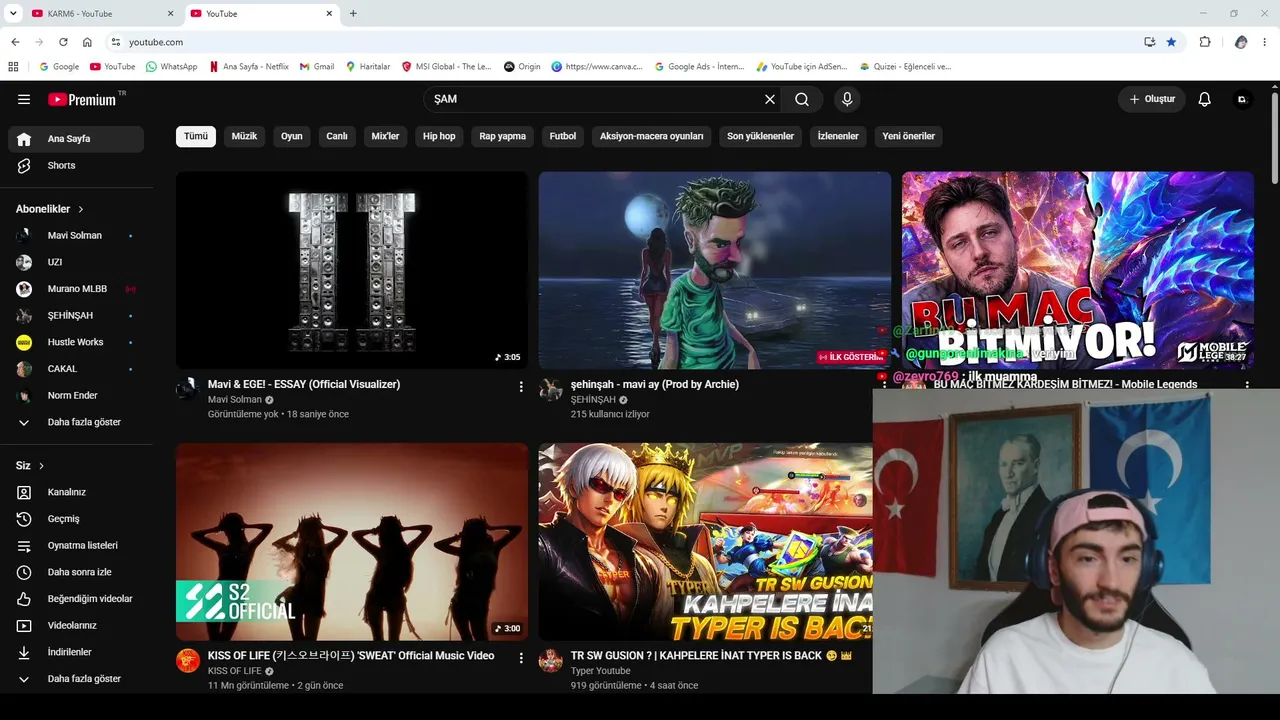Screen dimensions: 1280x720
Task: Select the Müzik filter chip
Action: tap(245, 136)
